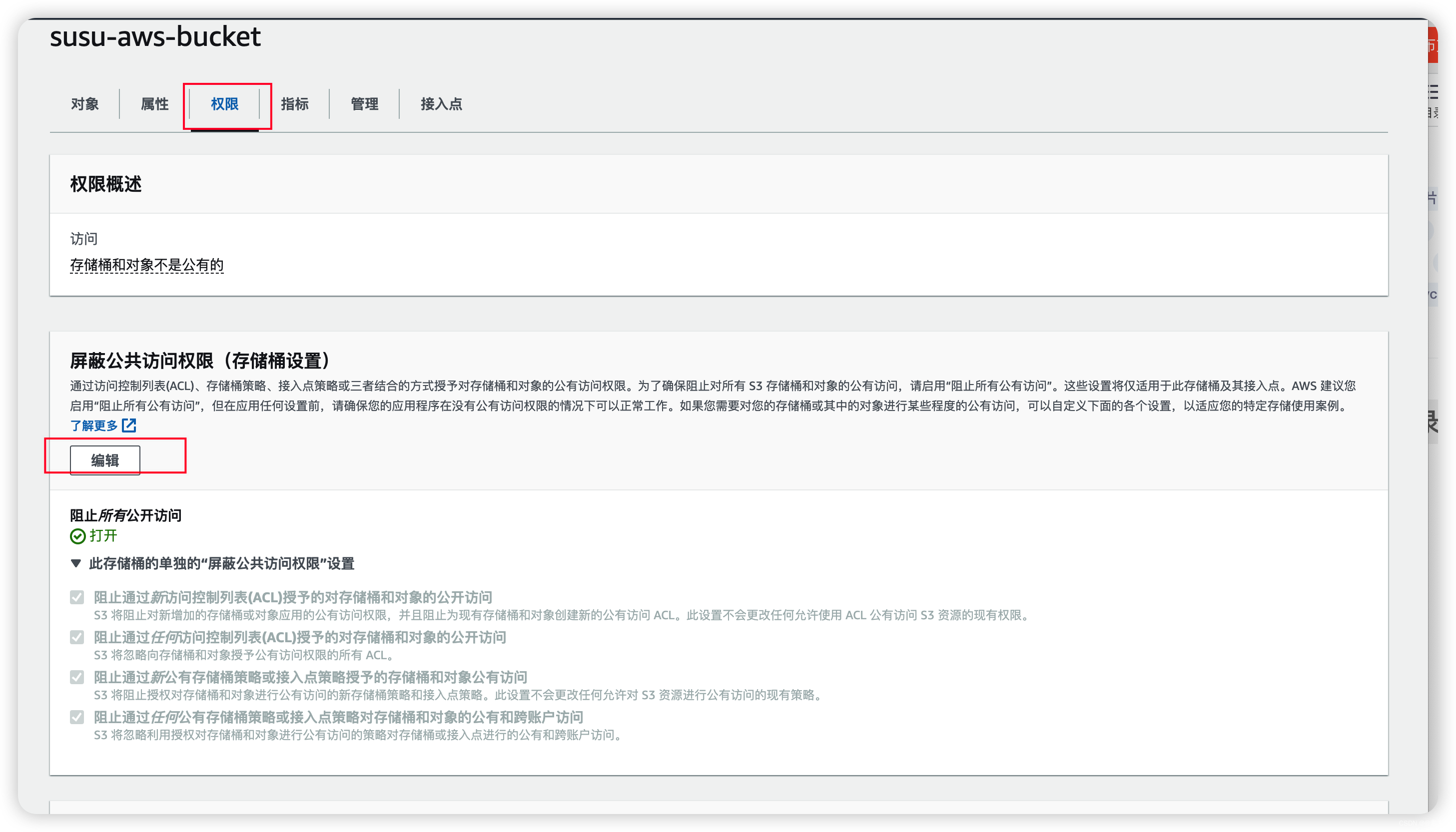Go to the 管理 tab
The width and height of the screenshot is (1456, 832).
[x=364, y=104]
